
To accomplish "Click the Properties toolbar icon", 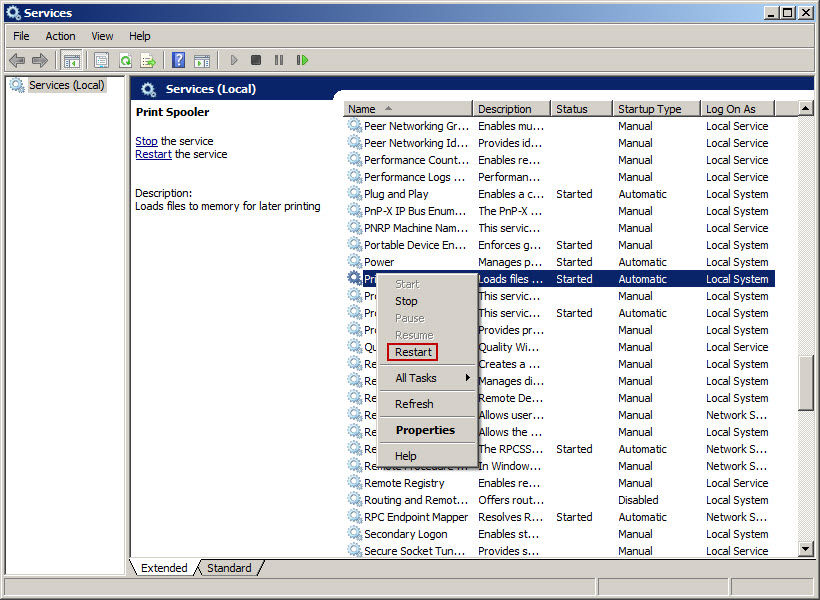I will click(x=101, y=60).
